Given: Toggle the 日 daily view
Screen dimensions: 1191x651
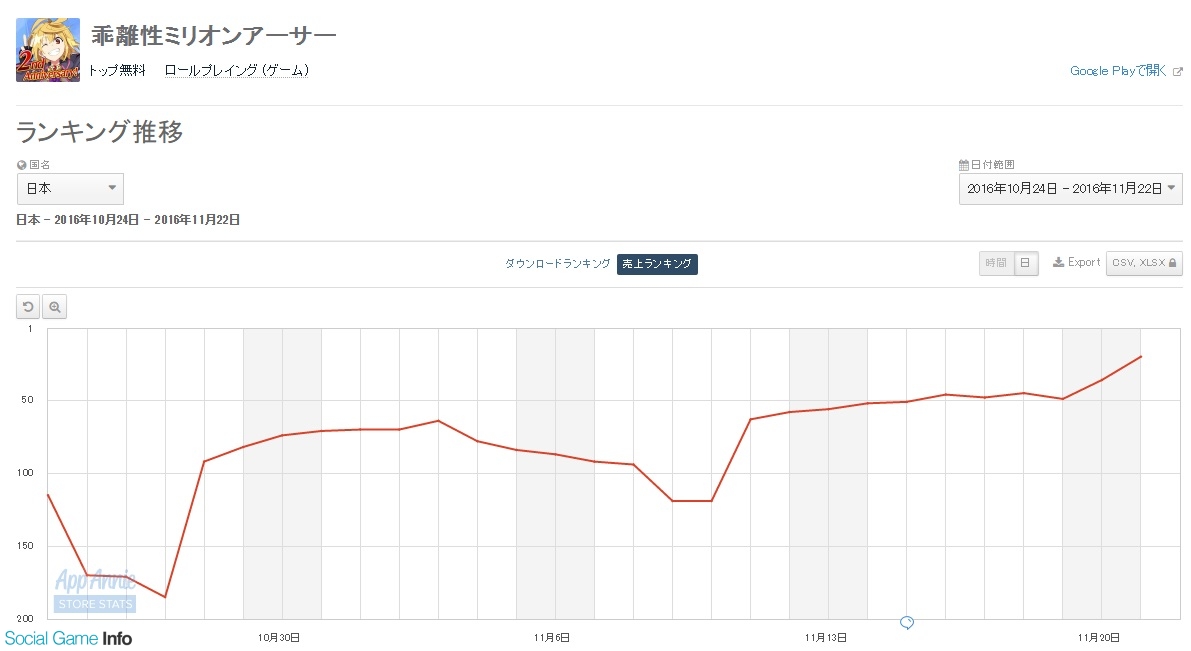Looking at the screenshot, I should coord(1025,263).
